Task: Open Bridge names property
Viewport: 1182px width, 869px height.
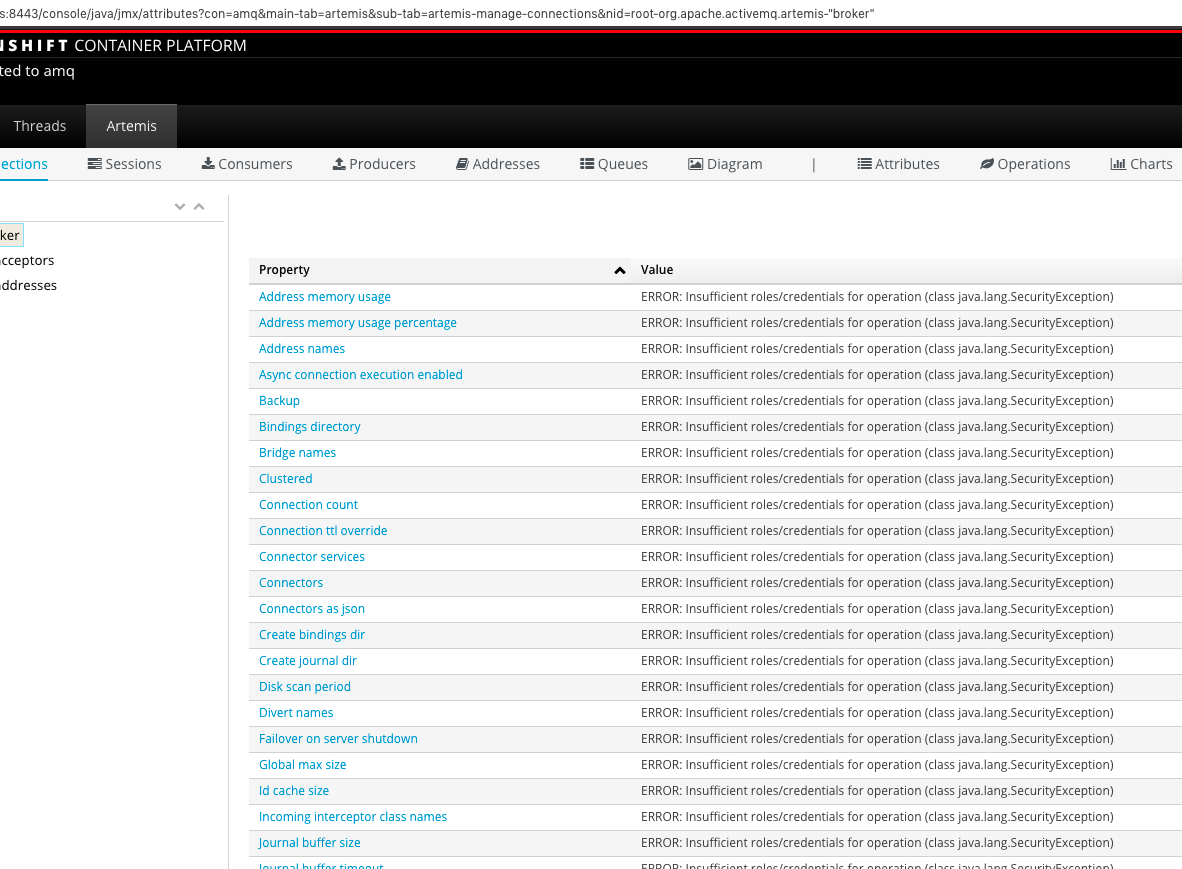Action: [297, 453]
